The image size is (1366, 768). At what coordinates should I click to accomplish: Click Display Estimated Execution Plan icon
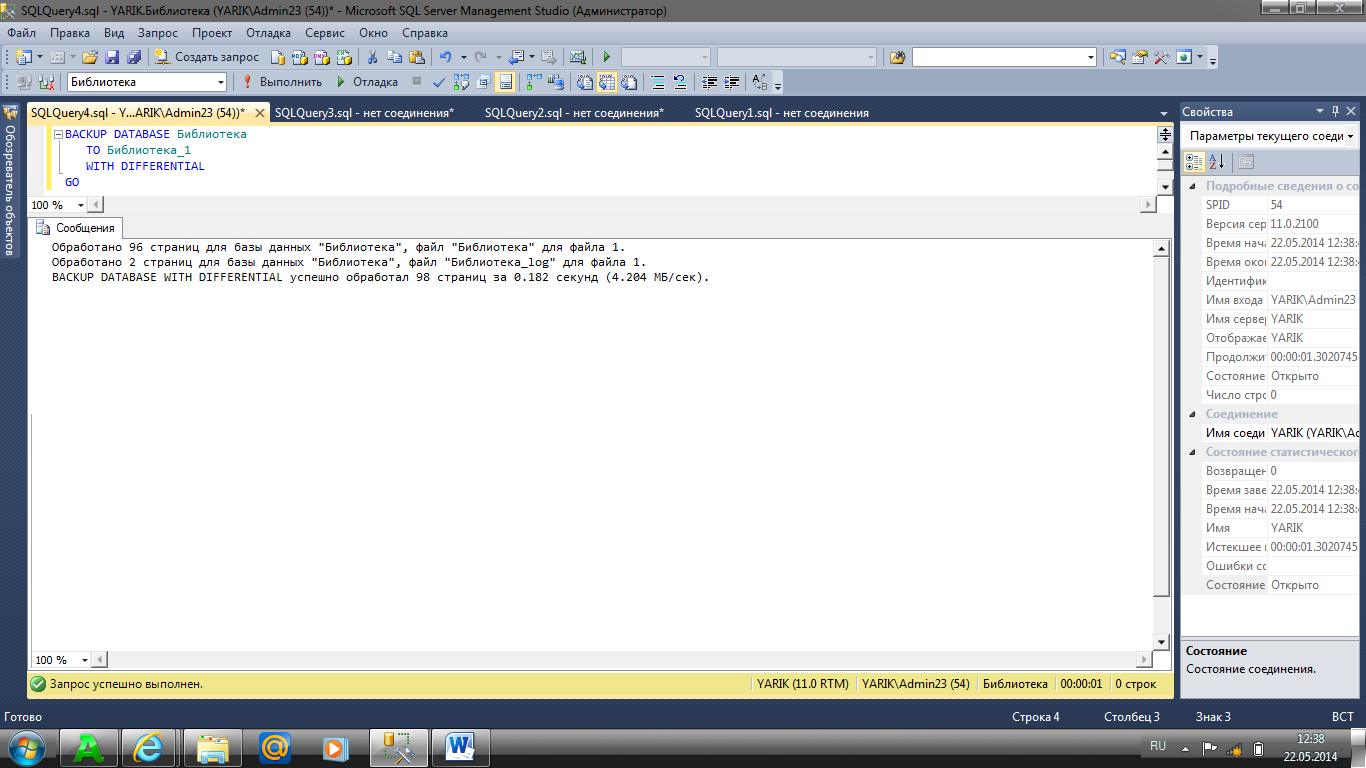coord(461,82)
